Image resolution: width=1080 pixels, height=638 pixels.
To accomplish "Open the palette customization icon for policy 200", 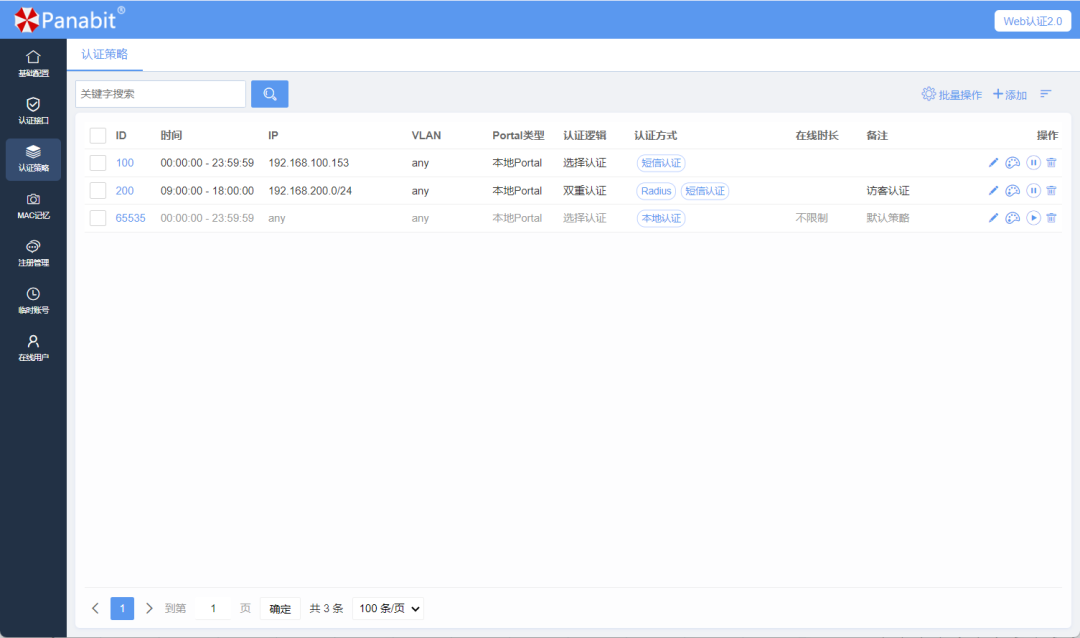I will click(x=1013, y=190).
